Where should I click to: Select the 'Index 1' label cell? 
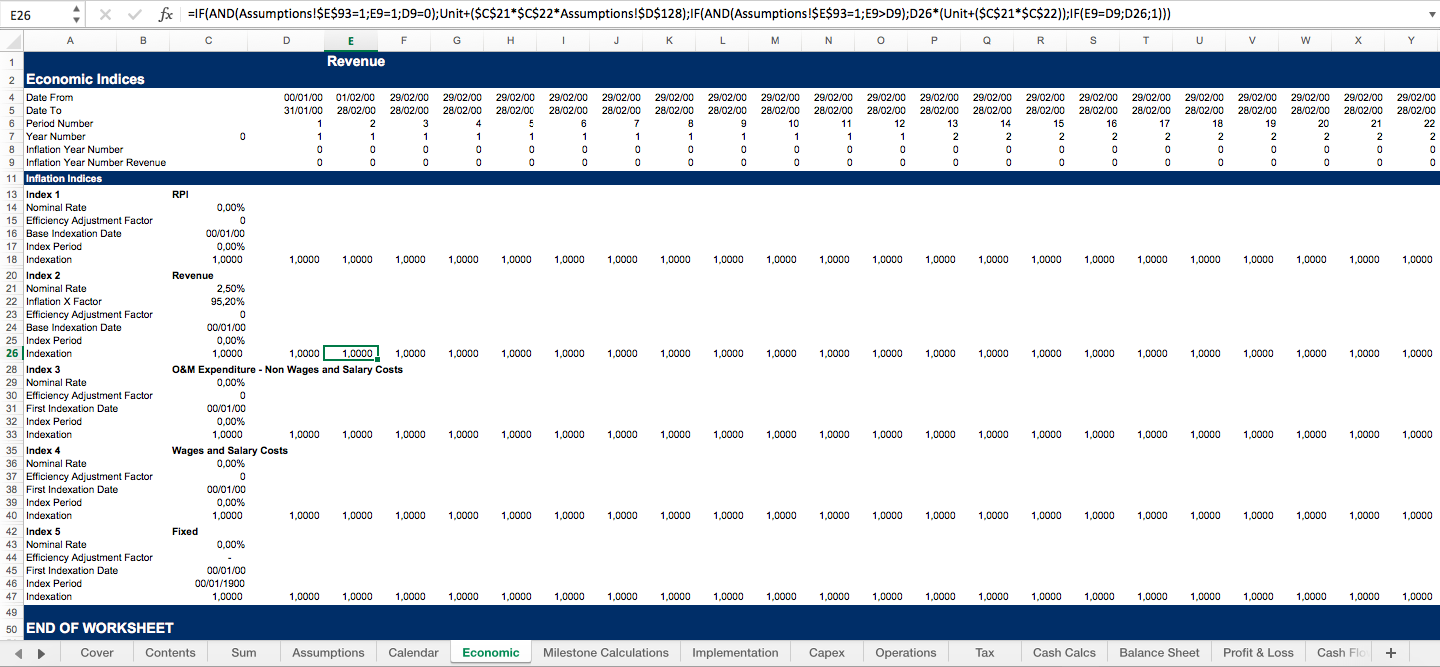tap(43, 194)
